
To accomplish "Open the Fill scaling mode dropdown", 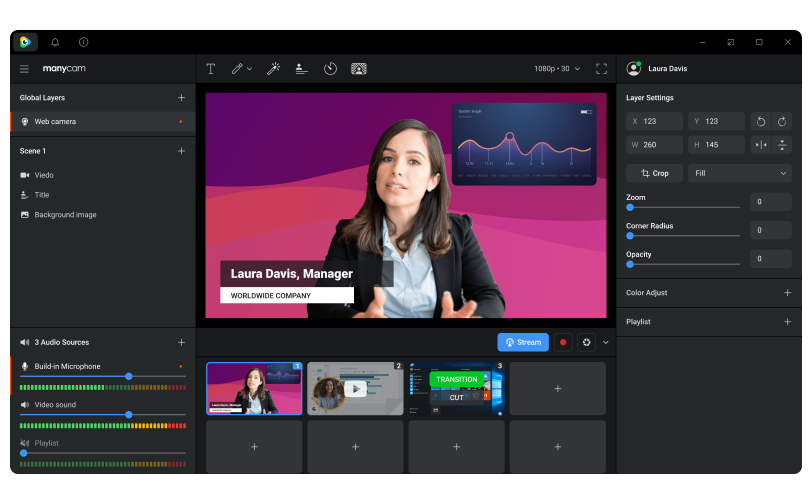I will (740, 173).
